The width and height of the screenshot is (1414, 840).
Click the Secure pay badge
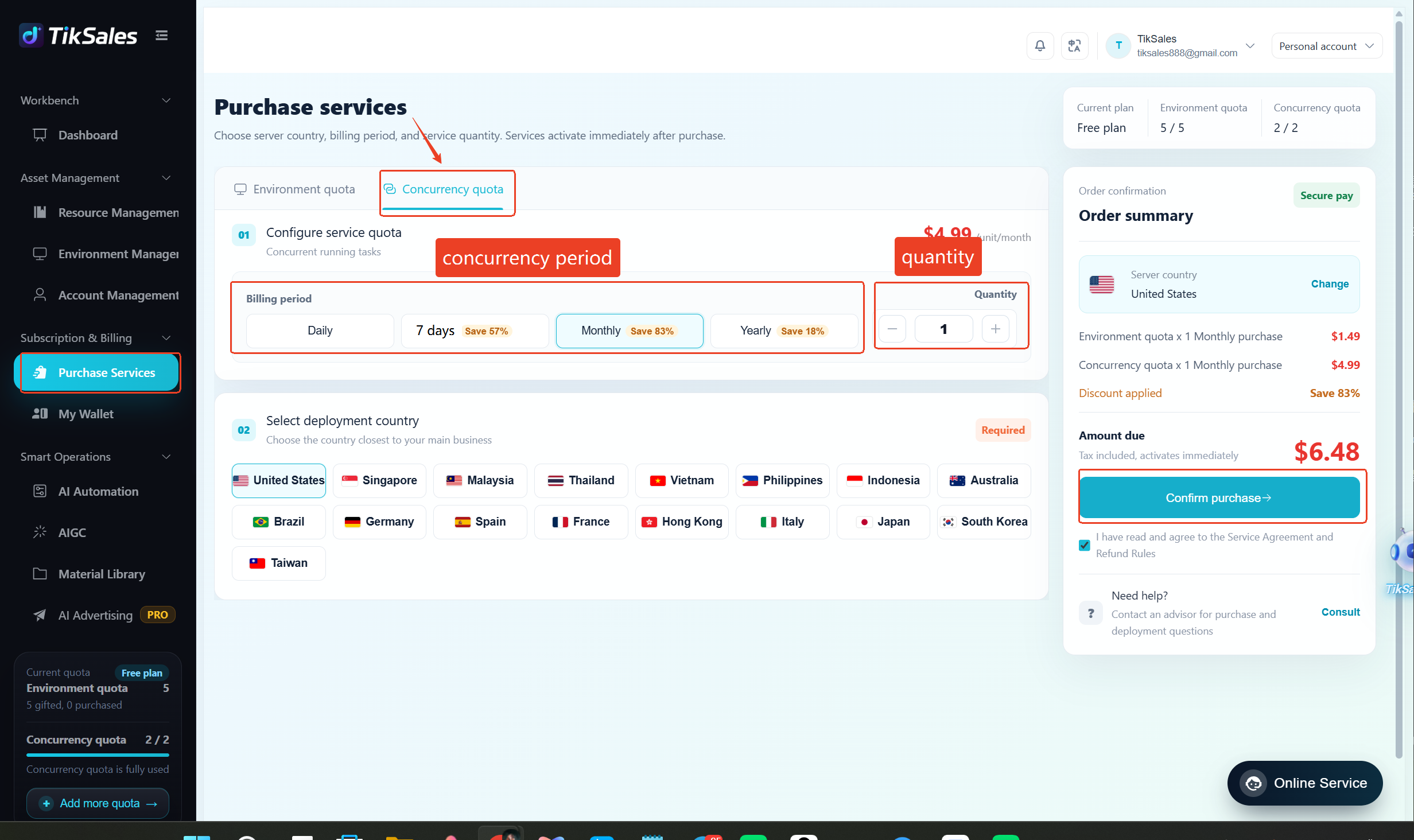1326,196
